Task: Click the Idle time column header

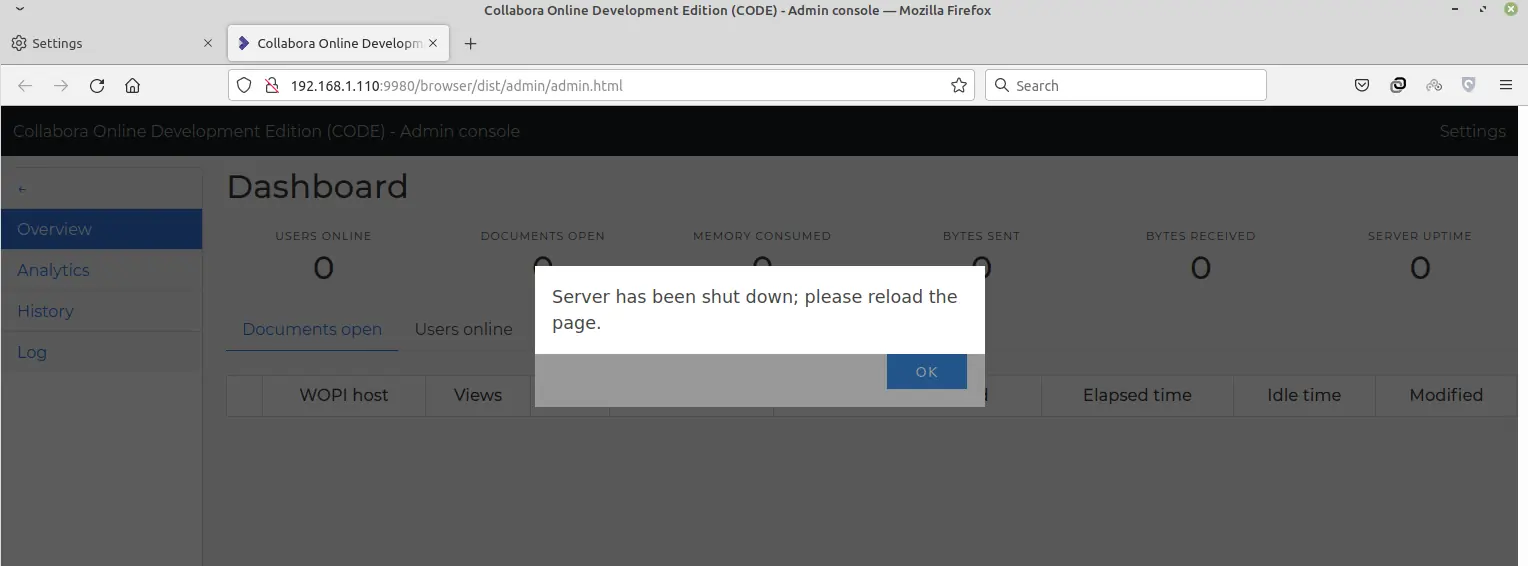Action: click(x=1304, y=395)
